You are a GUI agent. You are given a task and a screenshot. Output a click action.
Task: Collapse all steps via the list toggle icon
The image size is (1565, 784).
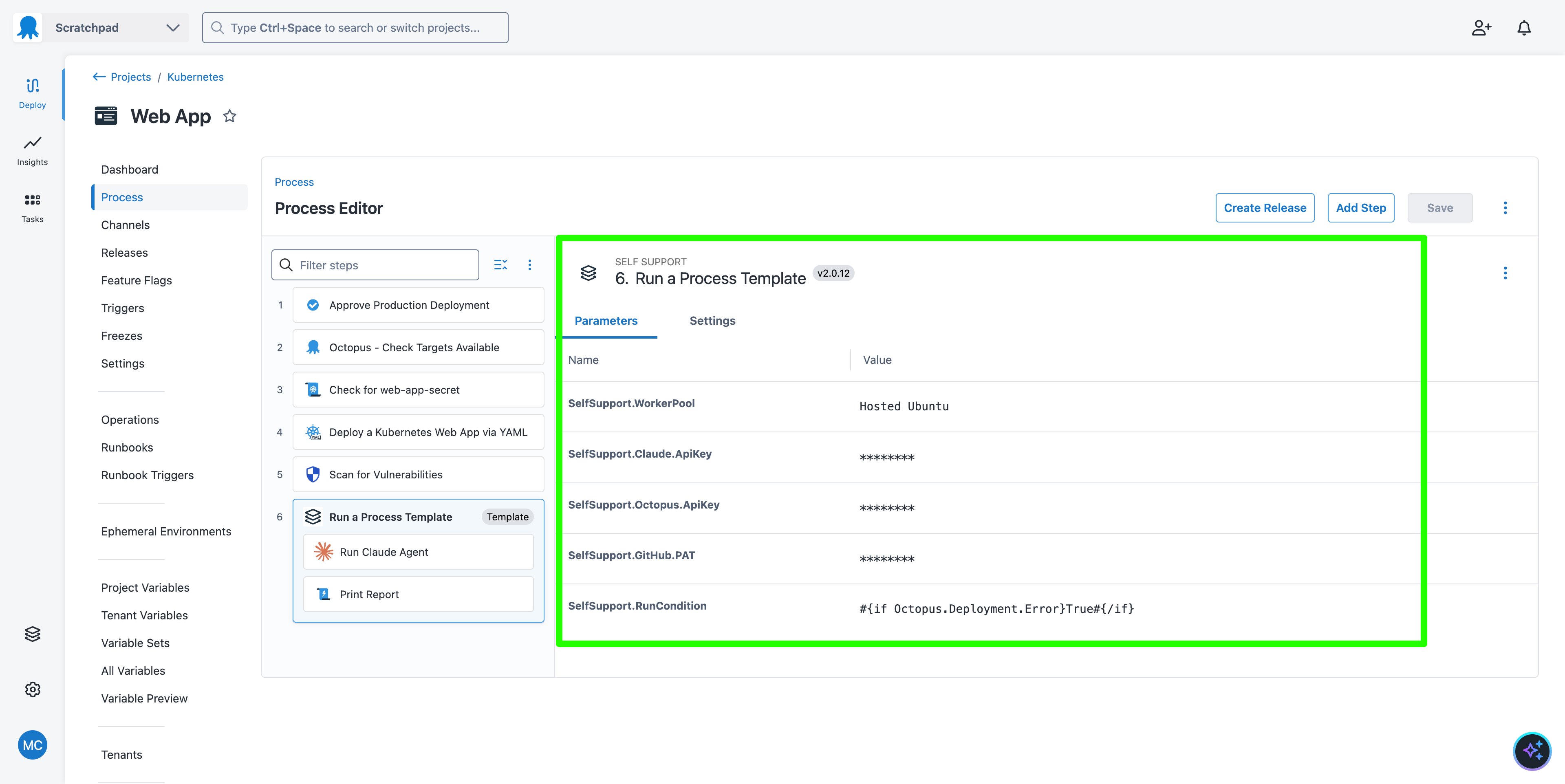[500, 265]
